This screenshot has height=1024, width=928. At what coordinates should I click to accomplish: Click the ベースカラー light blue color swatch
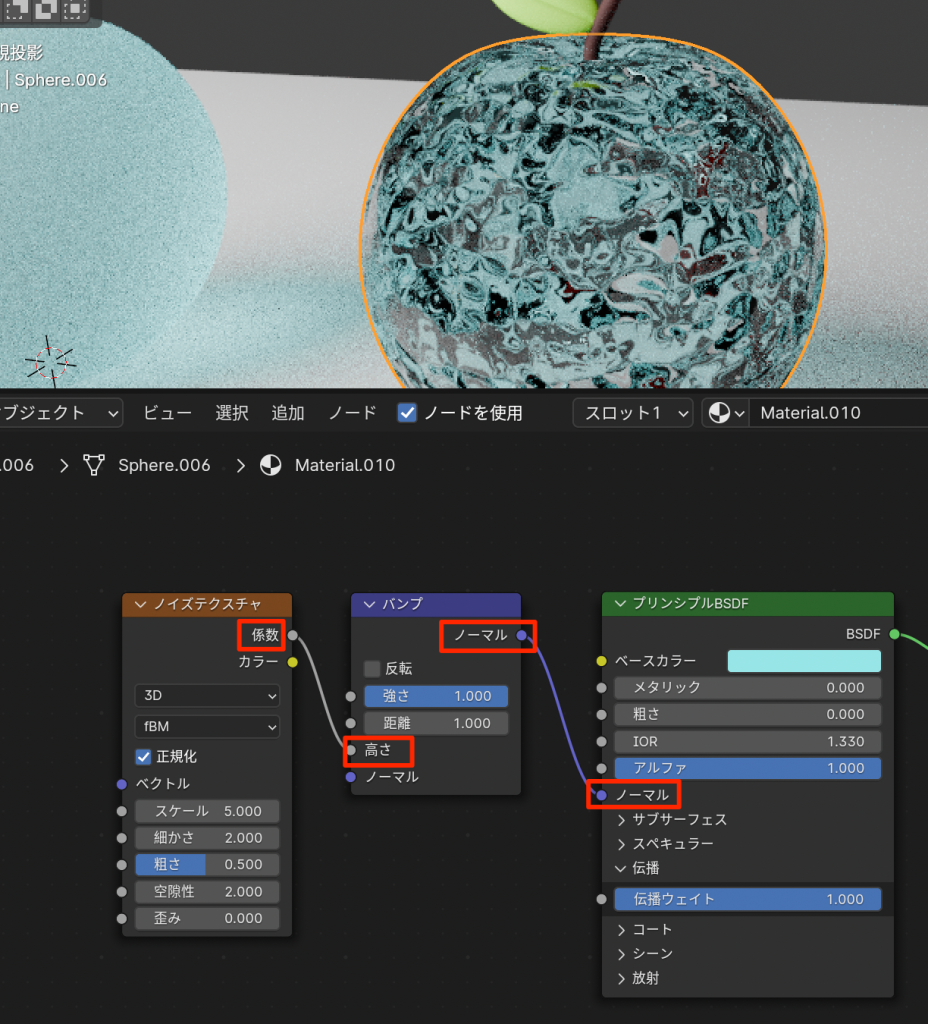[803, 661]
